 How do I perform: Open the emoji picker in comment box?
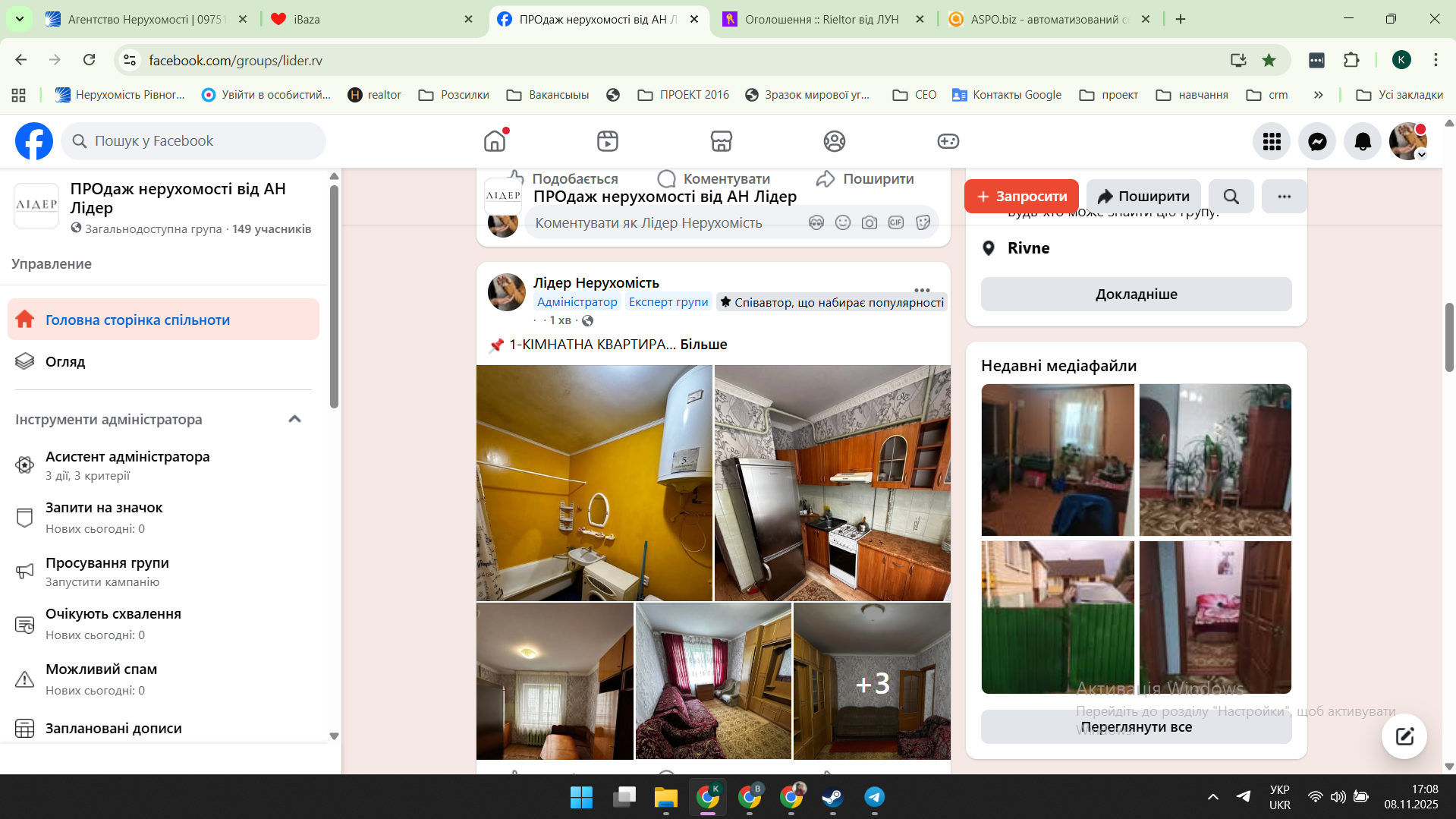(x=842, y=222)
